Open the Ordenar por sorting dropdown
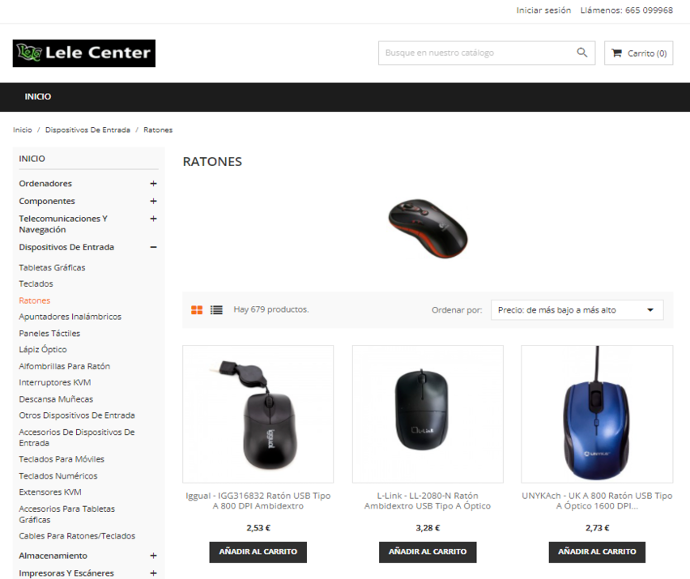 click(x=577, y=310)
